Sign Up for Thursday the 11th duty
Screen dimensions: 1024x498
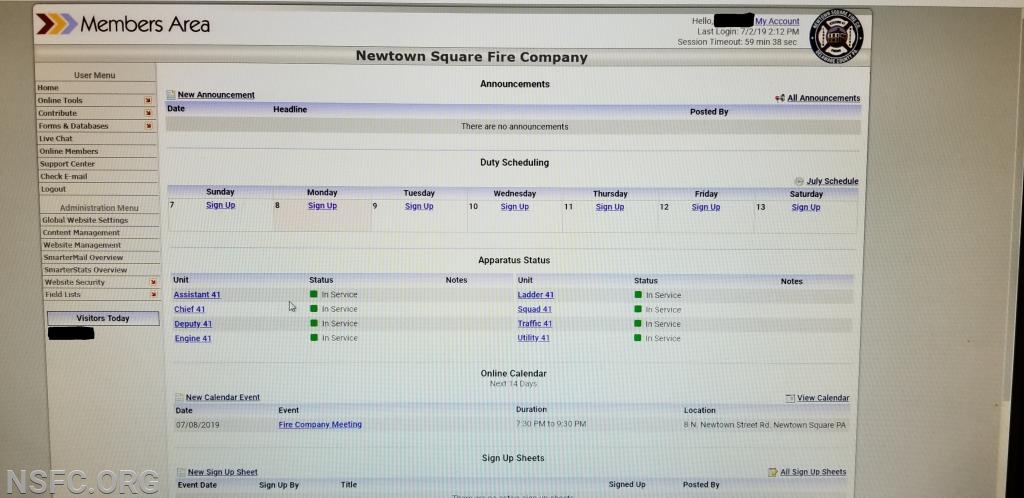[610, 207]
